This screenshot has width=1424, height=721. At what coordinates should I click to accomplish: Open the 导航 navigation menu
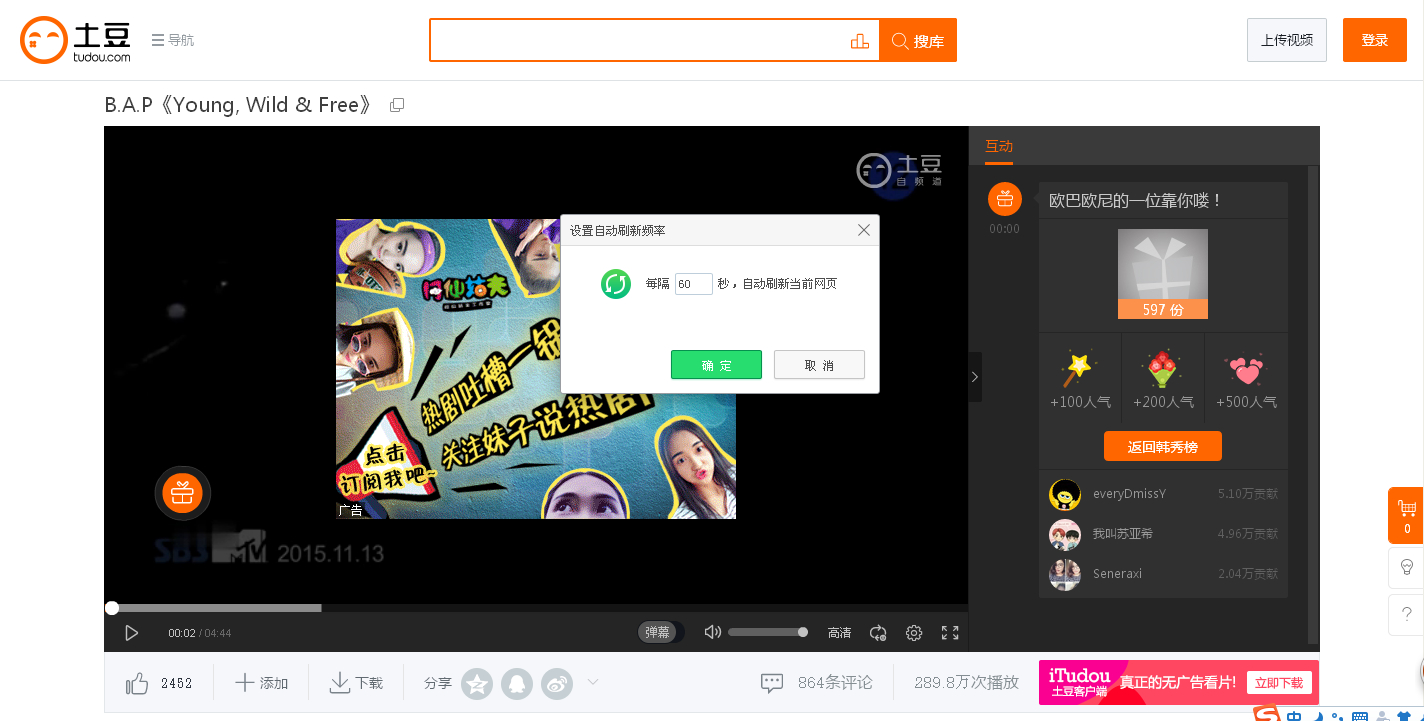pyautogui.click(x=173, y=40)
